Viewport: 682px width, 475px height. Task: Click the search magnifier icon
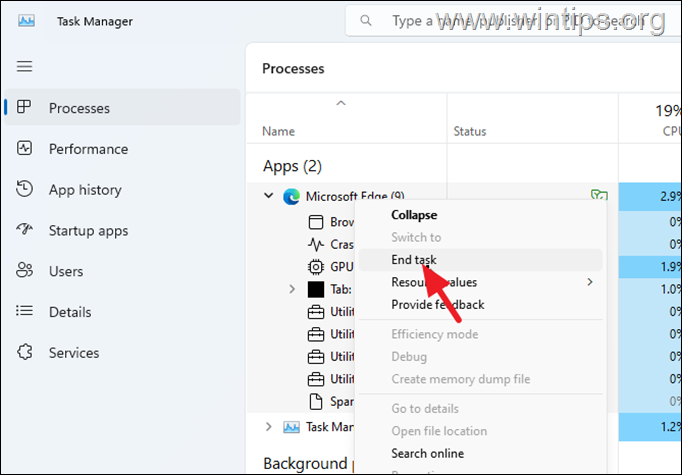pos(366,20)
